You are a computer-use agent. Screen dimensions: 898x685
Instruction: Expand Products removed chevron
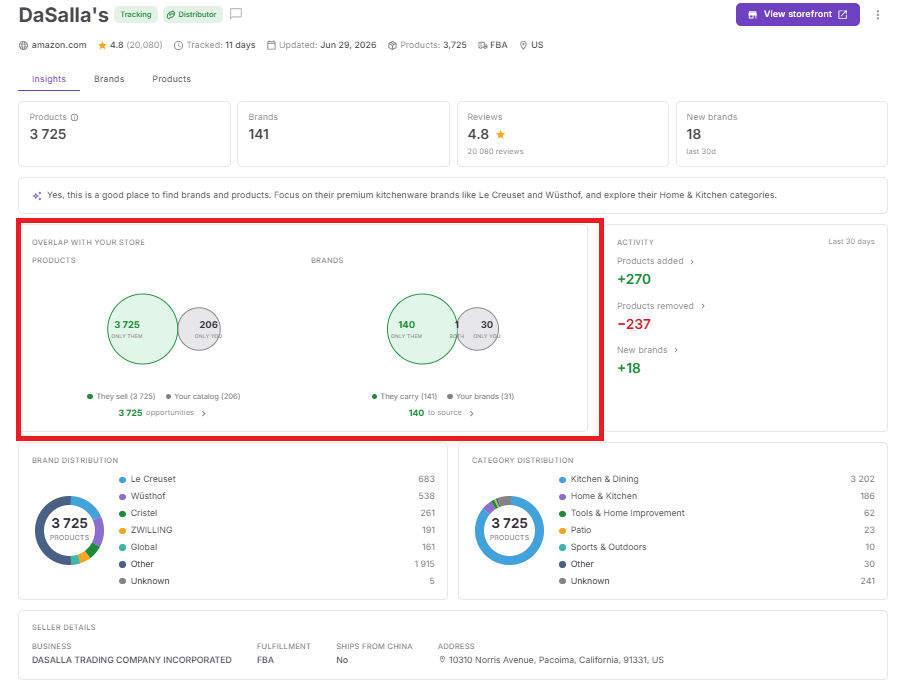(x=703, y=306)
